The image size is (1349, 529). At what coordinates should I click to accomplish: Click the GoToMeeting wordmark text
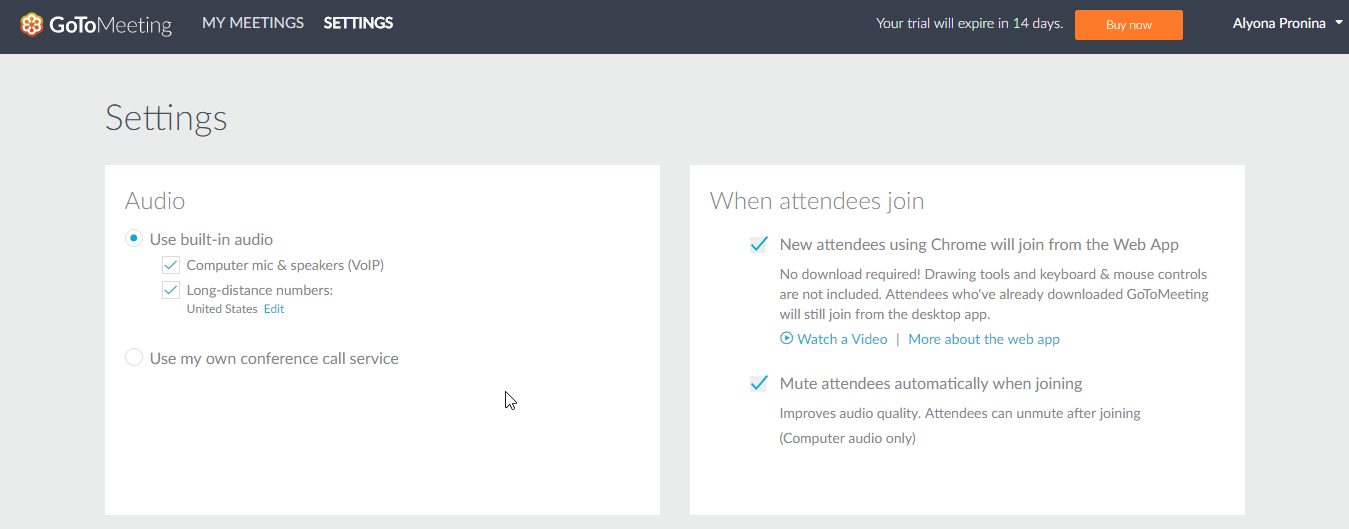click(110, 25)
